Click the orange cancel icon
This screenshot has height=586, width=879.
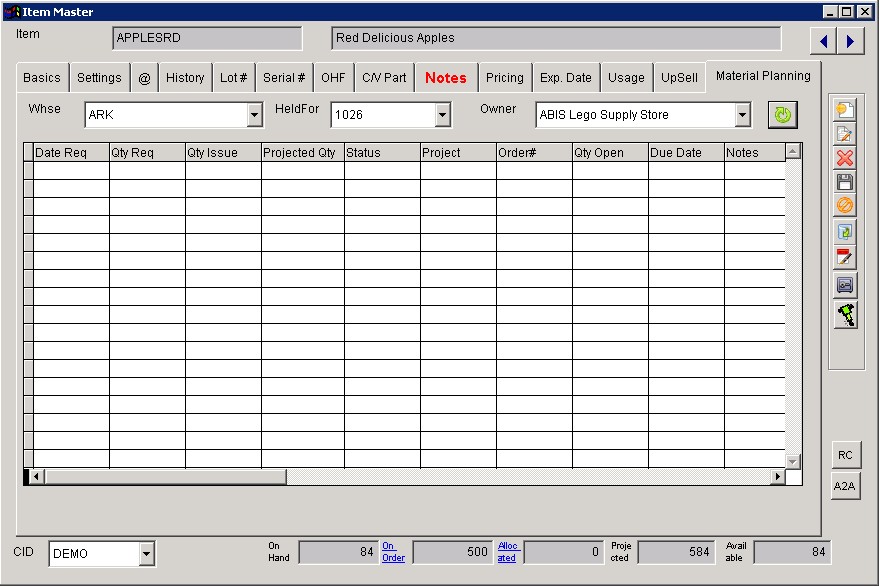coord(845,206)
